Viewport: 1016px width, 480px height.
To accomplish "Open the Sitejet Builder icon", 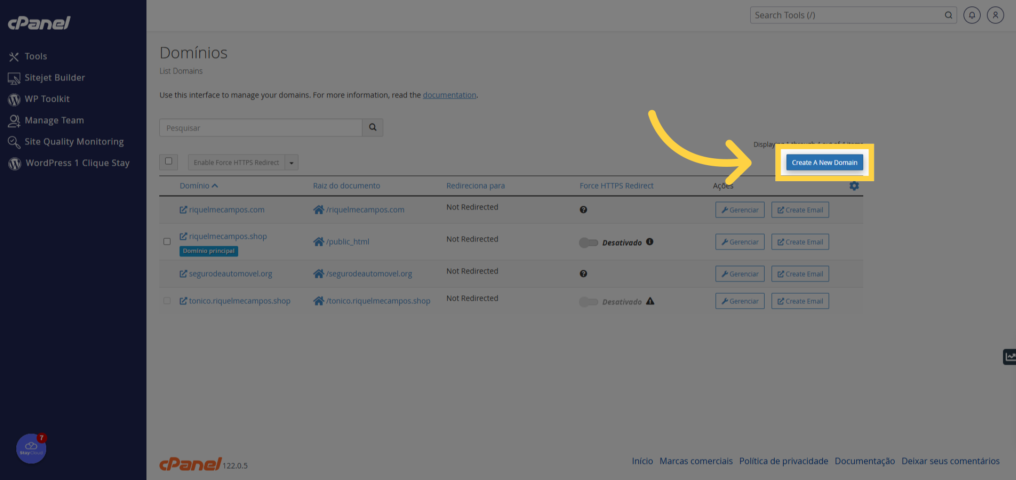I will (14, 78).
